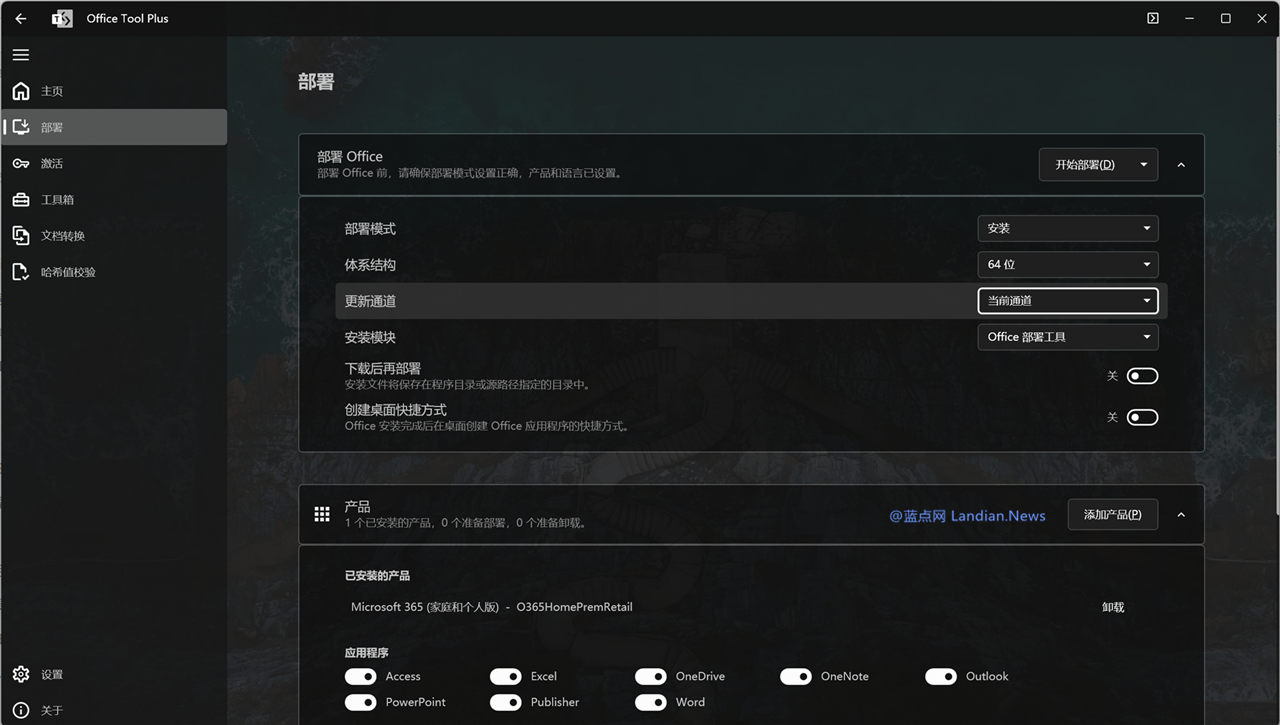The height and width of the screenshot is (725, 1280).
Task: Click the hamburger menu icon
Action: point(21,55)
